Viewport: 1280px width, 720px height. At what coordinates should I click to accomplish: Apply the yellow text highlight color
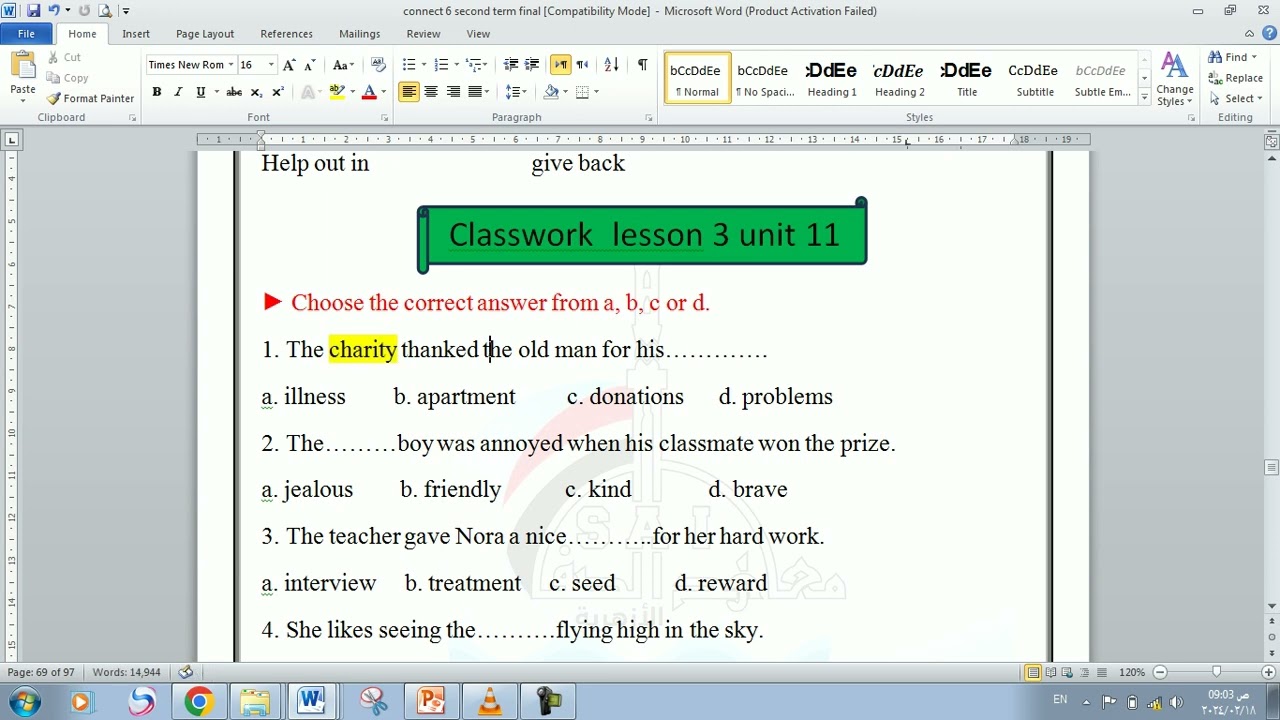pos(337,92)
